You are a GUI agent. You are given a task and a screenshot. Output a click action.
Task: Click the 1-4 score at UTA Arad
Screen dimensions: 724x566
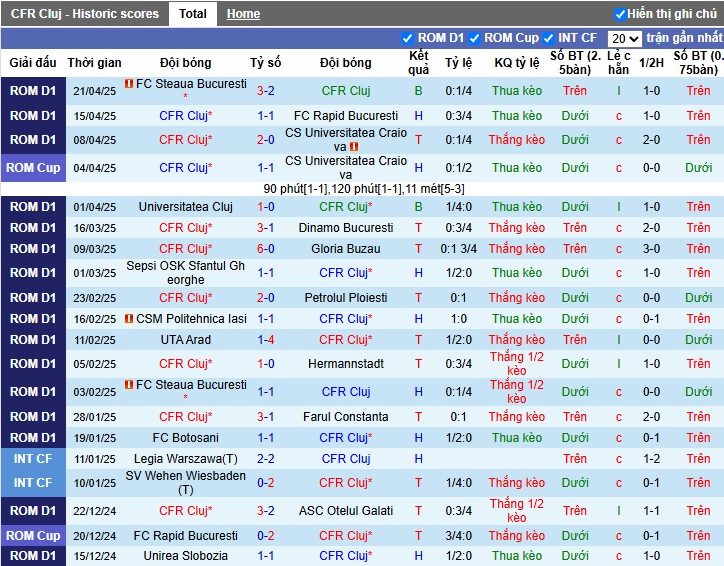point(265,340)
